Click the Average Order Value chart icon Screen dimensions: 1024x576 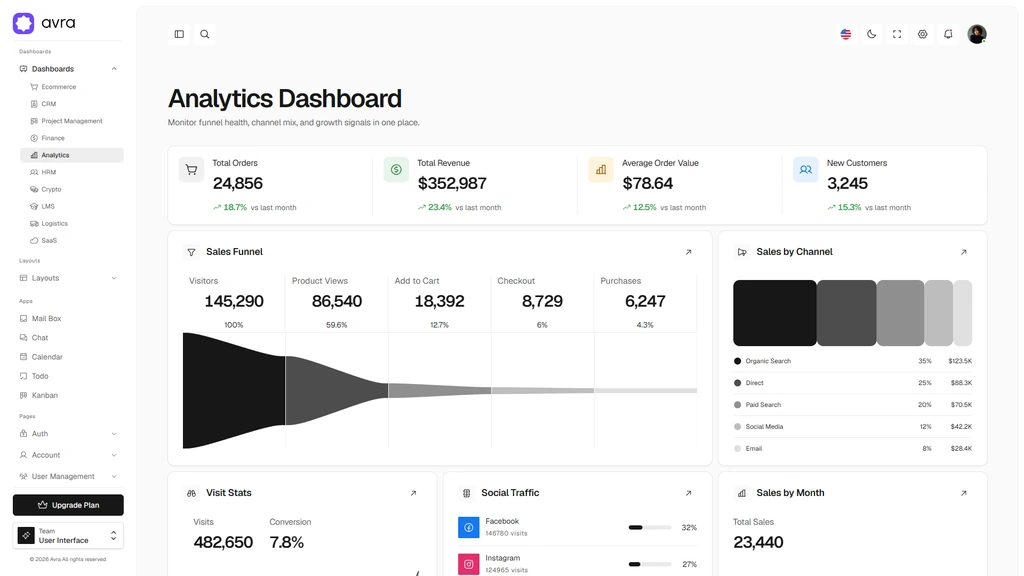(601, 170)
